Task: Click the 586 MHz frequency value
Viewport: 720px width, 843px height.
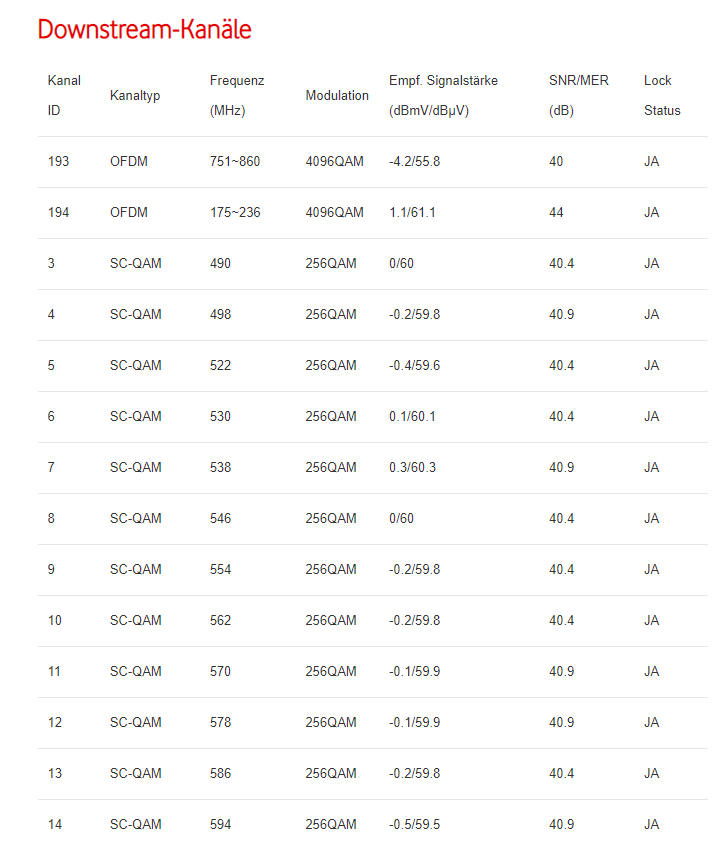Action: [220, 773]
